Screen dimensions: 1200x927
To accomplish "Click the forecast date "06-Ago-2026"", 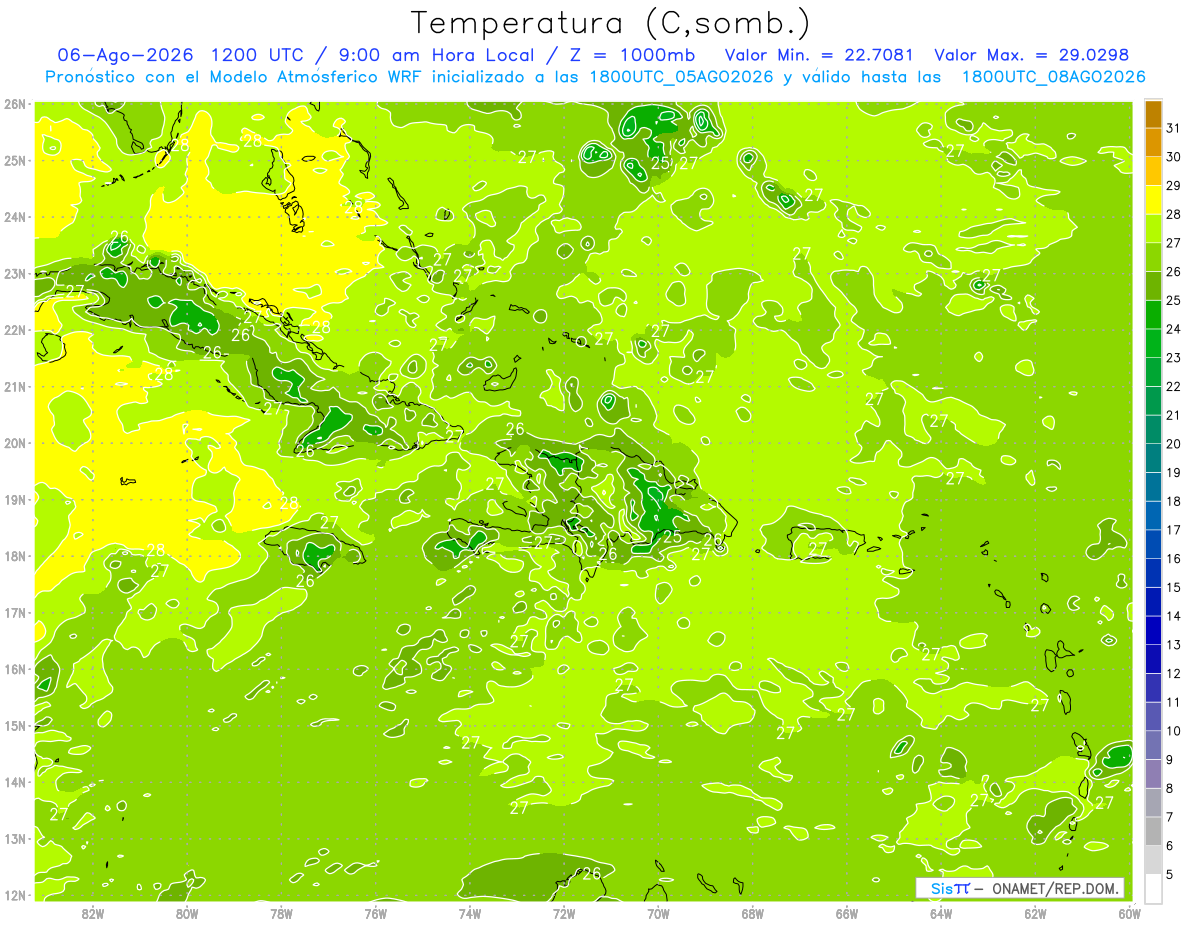I will pos(125,55).
